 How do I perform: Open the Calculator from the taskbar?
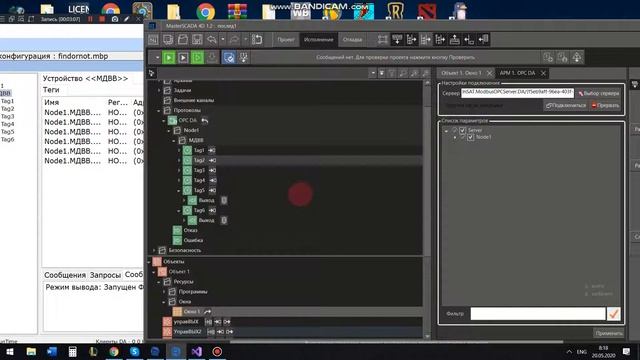pos(72,351)
